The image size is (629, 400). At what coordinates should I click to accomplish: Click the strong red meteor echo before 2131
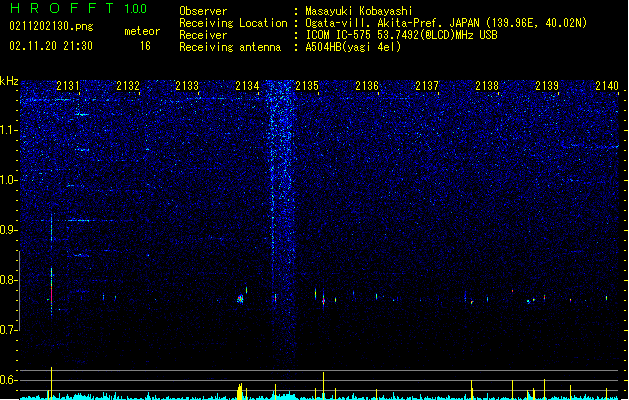click(51, 292)
